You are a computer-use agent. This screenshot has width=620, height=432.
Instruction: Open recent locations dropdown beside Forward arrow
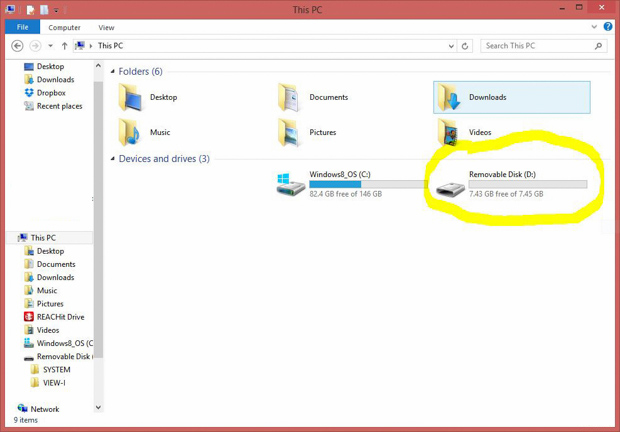pos(51,46)
